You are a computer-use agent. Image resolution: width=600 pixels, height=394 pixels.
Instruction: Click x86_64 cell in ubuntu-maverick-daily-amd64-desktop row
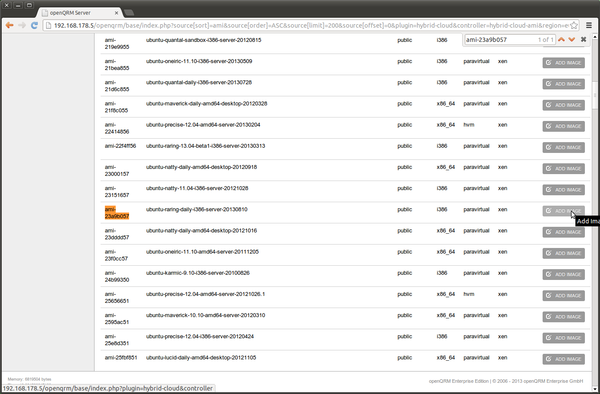click(446, 104)
